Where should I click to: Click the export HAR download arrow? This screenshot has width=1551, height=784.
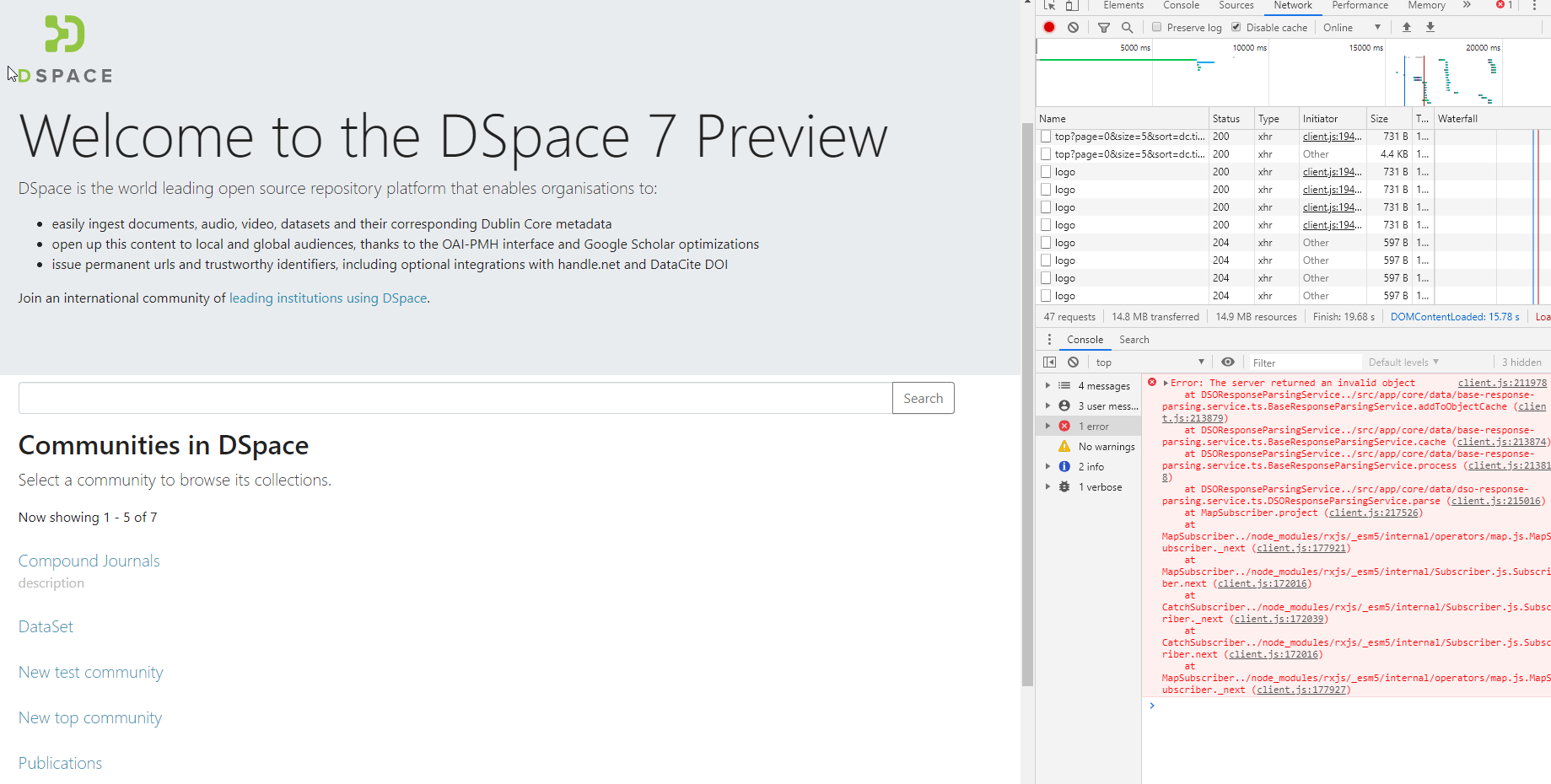click(1430, 27)
